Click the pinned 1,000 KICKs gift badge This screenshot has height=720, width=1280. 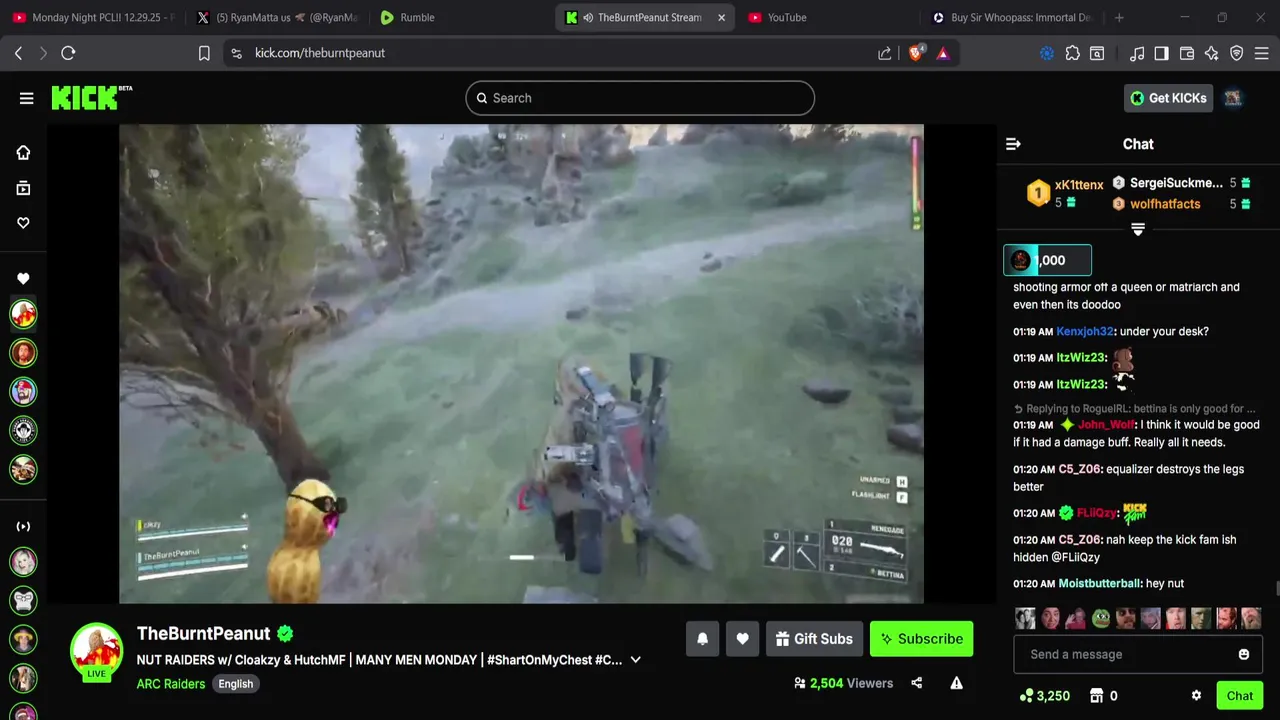(x=1047, y=260)
